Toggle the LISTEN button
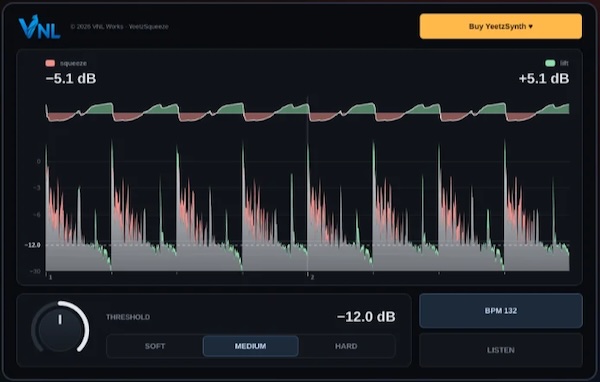The width and height of the screenshot is (600, 382). click(501, 350)
